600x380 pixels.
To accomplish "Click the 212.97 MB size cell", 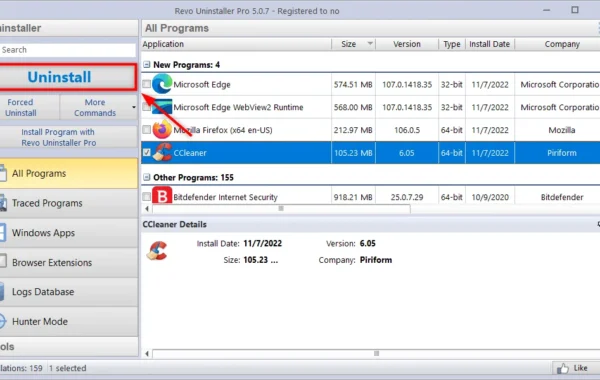I will [353, 130].
